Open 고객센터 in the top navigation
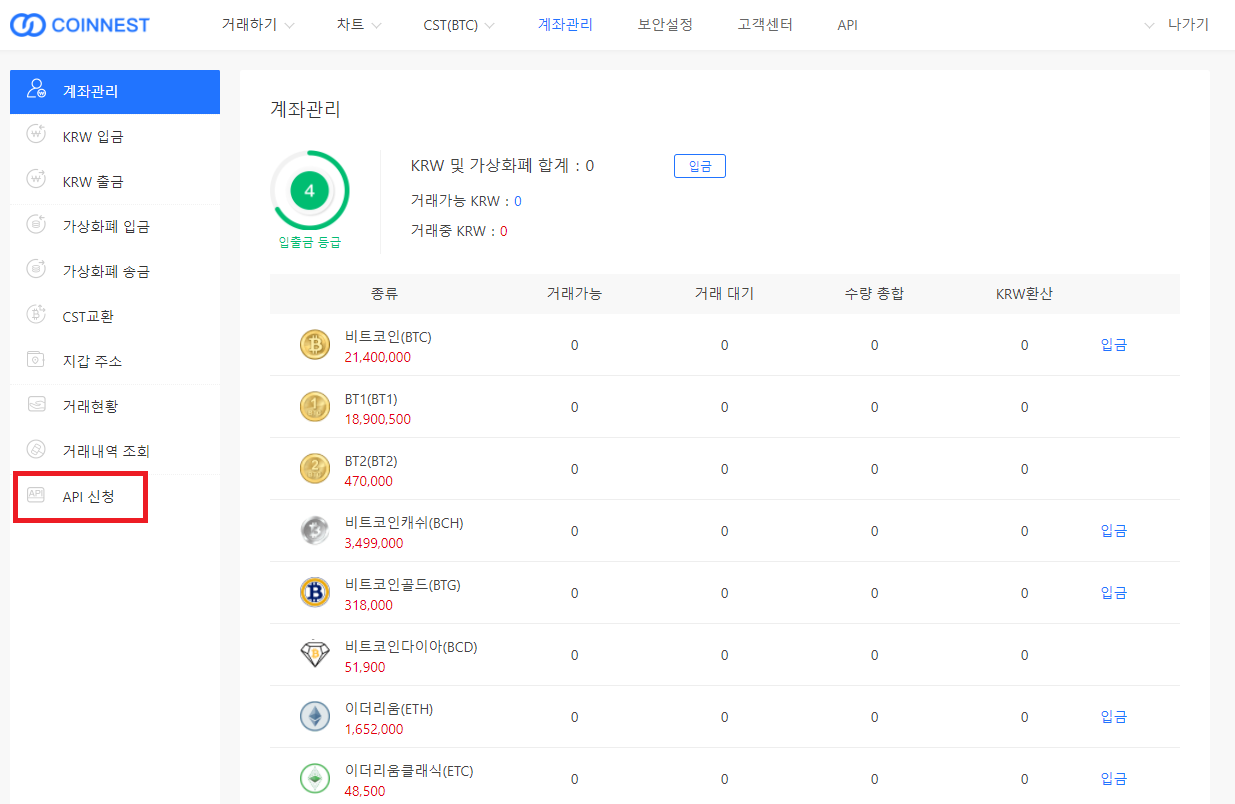1235x804 pixels. point(765,25)
